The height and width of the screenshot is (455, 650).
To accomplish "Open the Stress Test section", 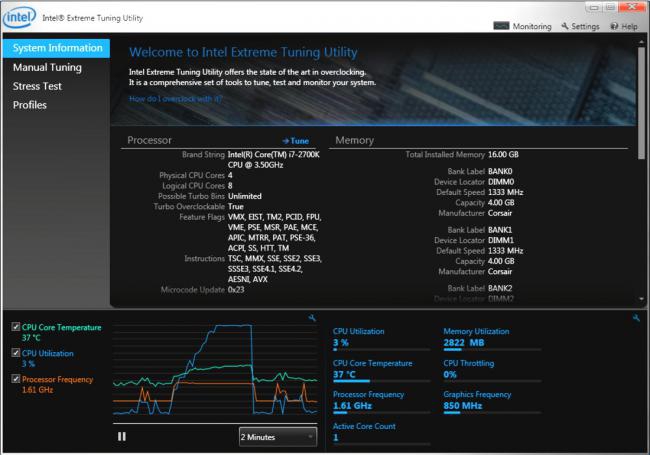I will [x=37, y=86].
